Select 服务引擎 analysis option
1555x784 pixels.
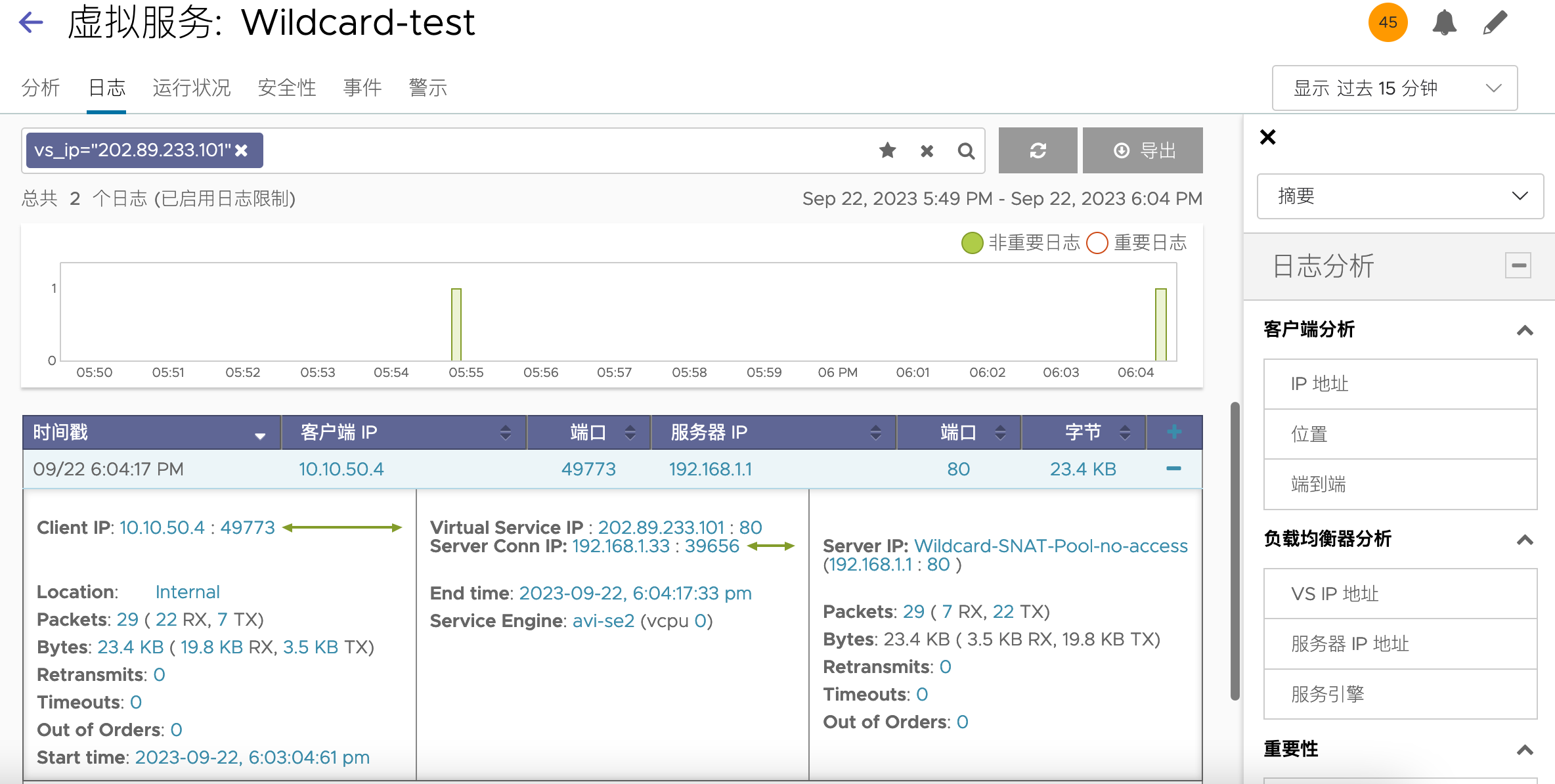coord(1400,694)
